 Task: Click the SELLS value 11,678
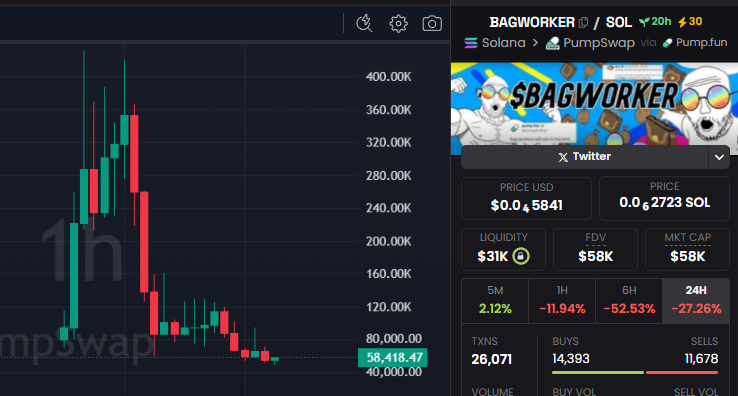pyautogui.click(x=701, y=359)
